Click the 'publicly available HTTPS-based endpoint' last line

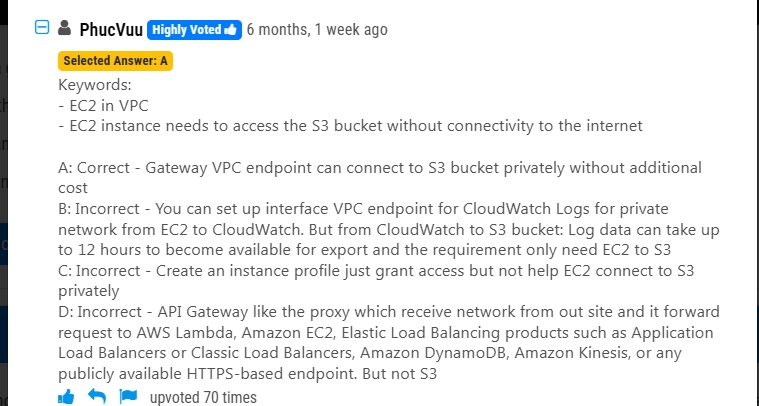(x=247, y=374)
